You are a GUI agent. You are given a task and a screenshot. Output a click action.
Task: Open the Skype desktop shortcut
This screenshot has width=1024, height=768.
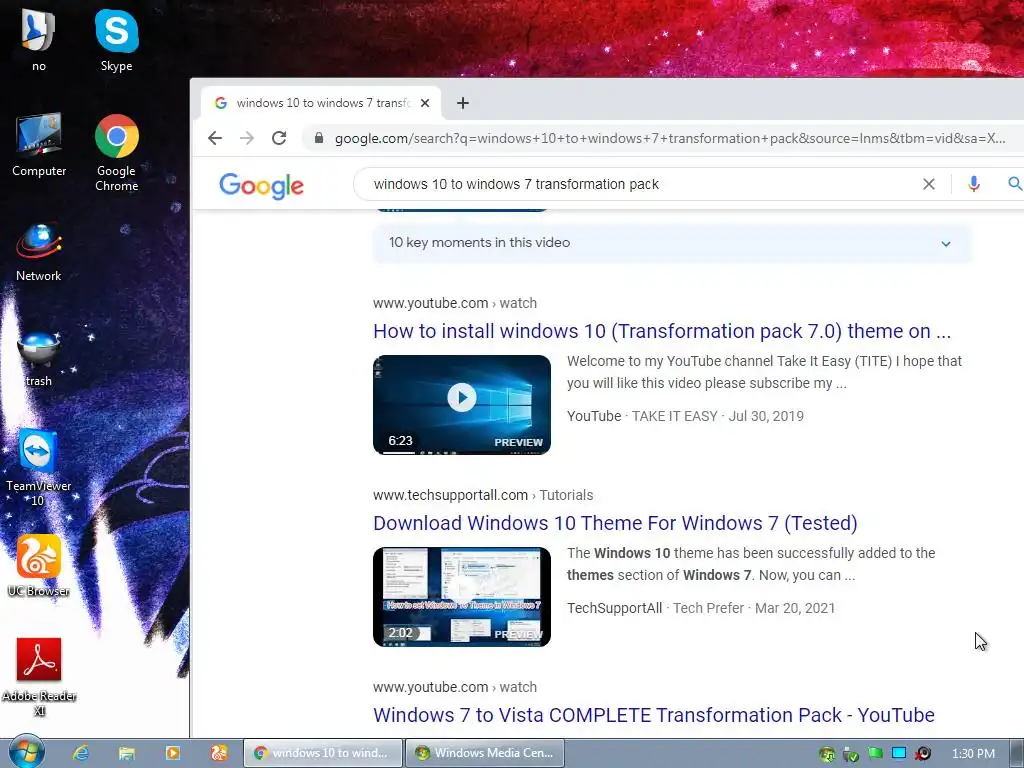(x=116, y=40)
